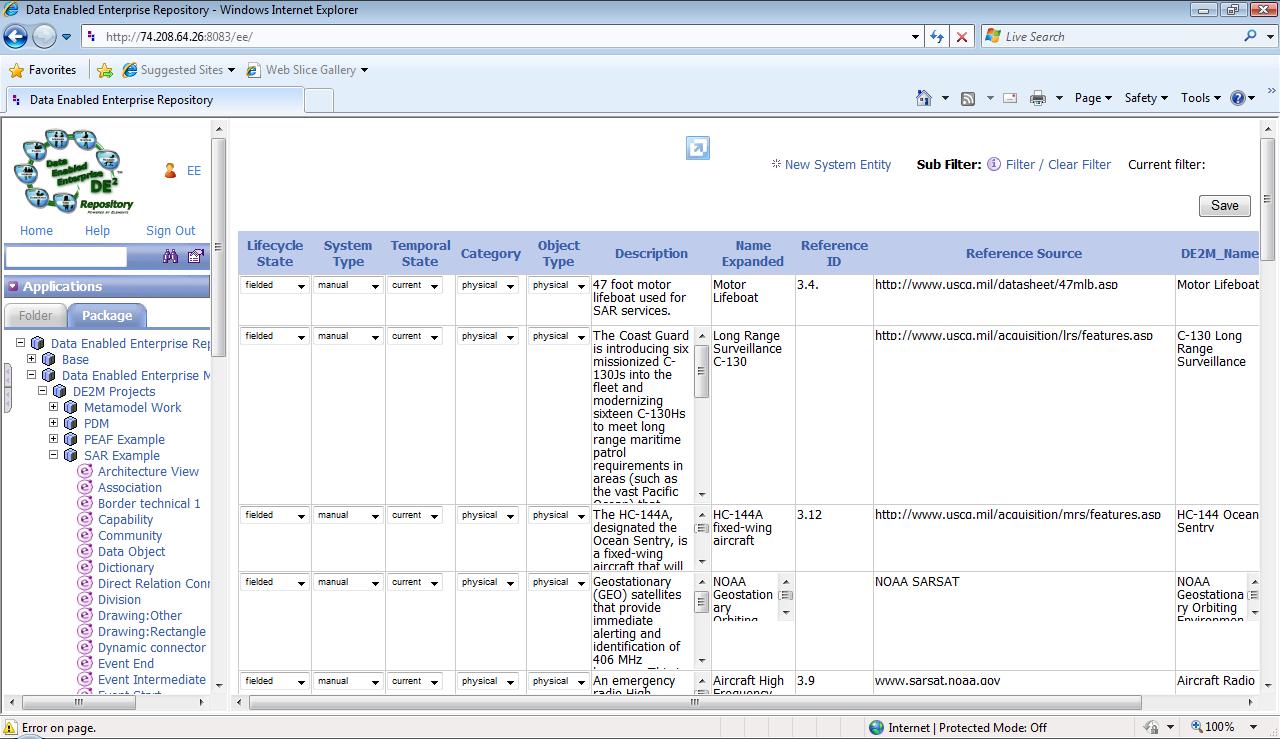
Task: Select the Data Enabled Enterprise Repository browser tab
Action: tap(154, 100)
